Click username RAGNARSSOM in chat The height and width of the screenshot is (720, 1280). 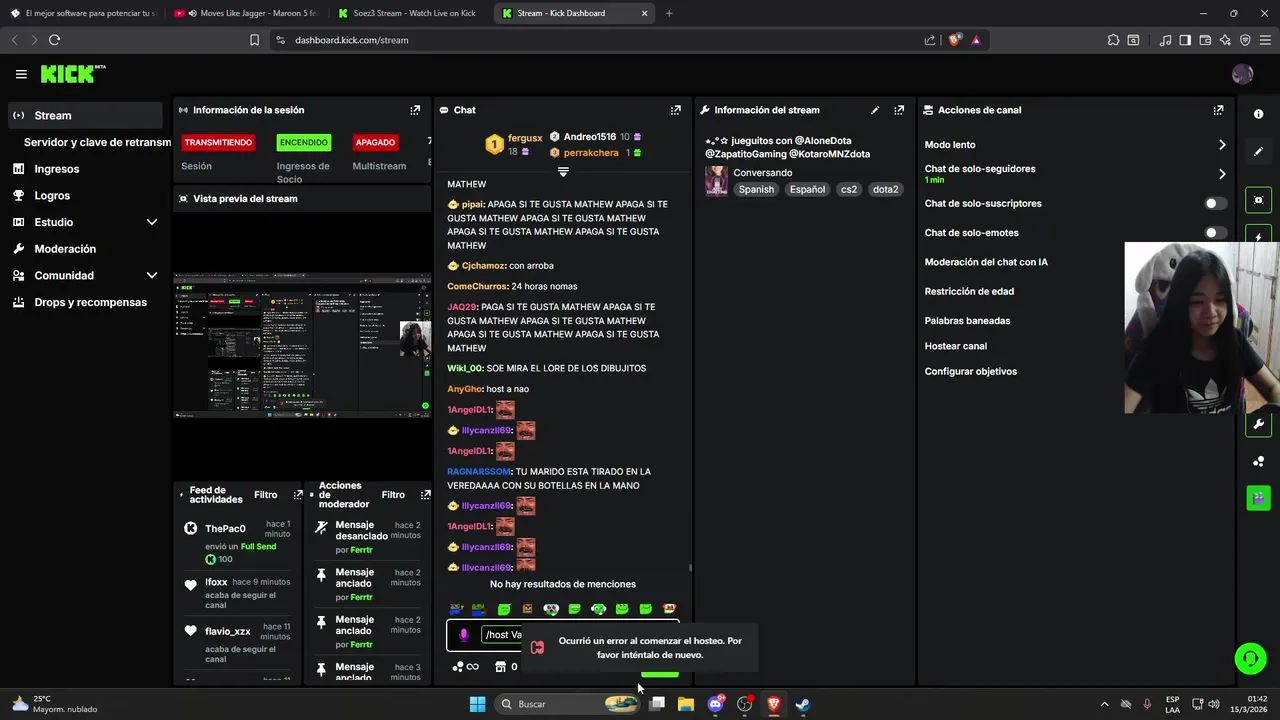(479, 472)
